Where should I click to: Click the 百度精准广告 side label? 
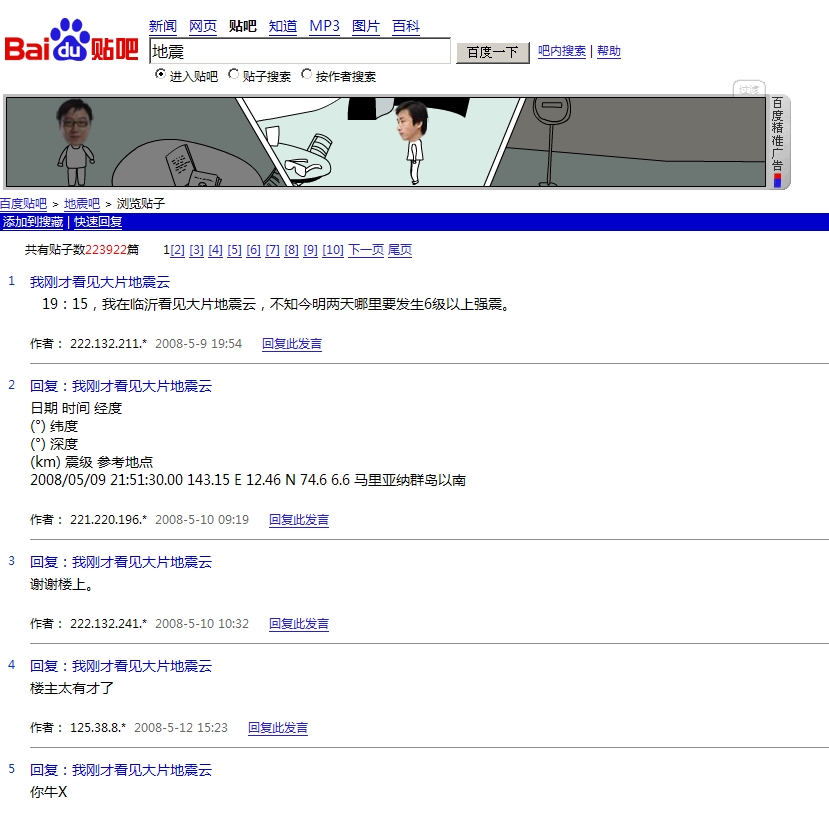click(777, 142)
